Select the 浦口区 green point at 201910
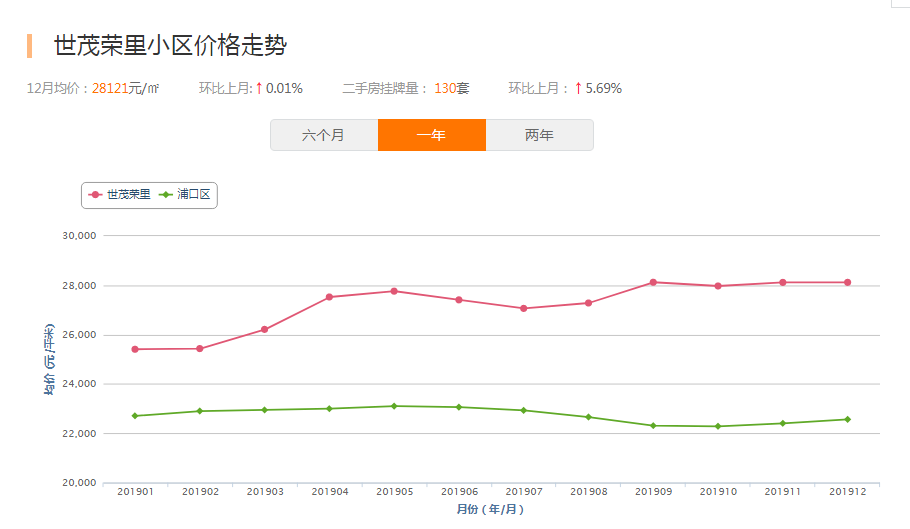The image size is (910, 529). click(x=718, y=426)
